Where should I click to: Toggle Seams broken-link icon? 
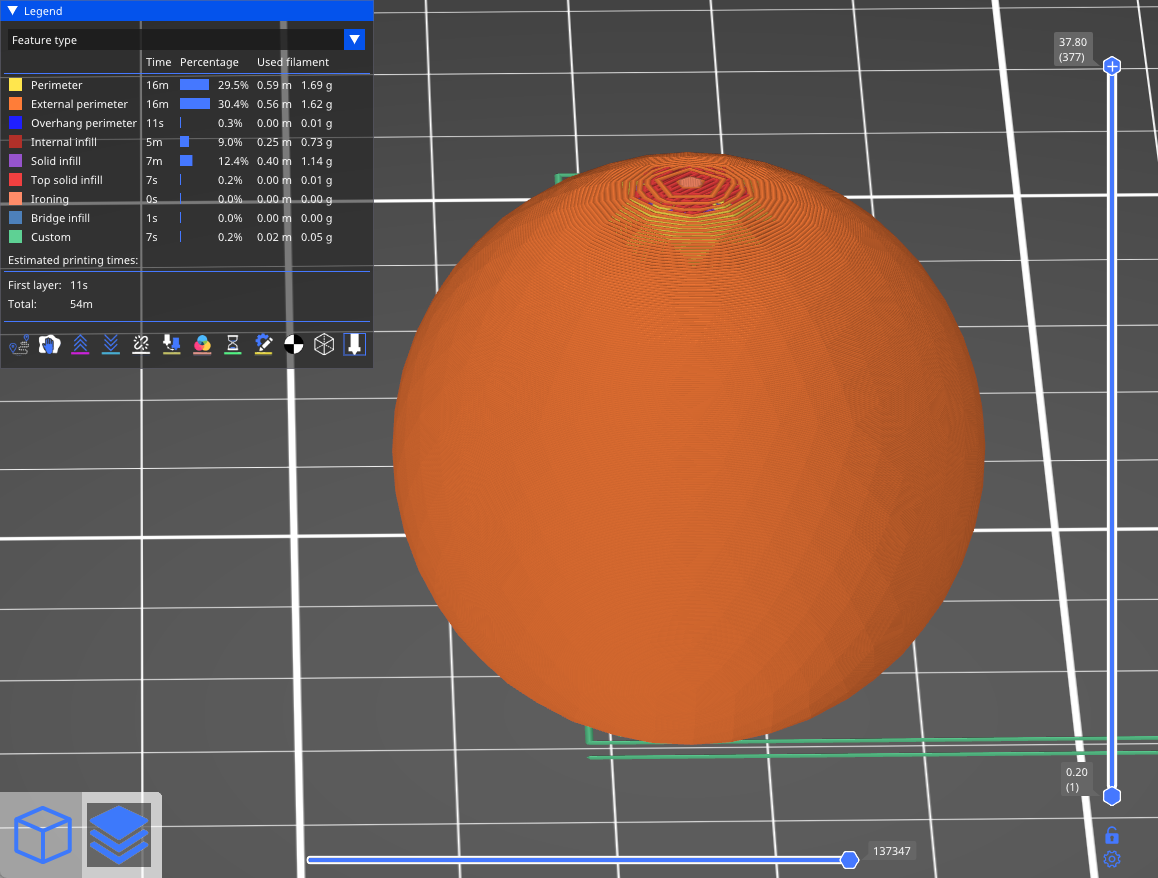point(141,345)
